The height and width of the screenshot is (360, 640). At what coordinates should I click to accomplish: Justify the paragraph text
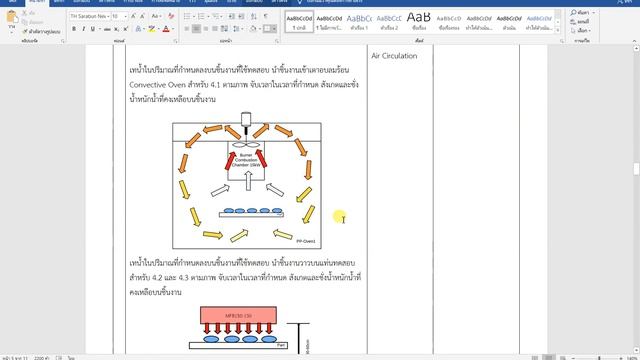point(215,29)
